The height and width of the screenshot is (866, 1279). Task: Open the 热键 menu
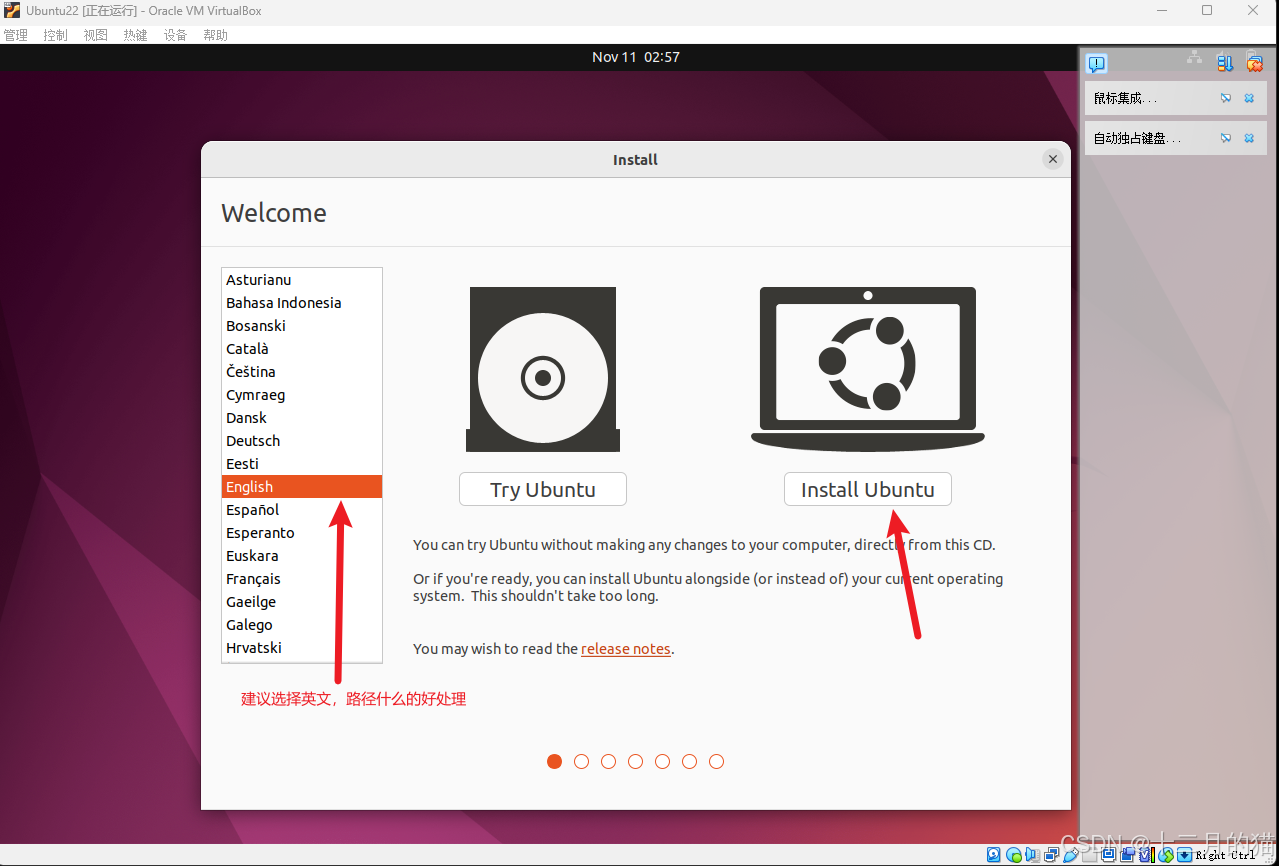pos(135,35)
